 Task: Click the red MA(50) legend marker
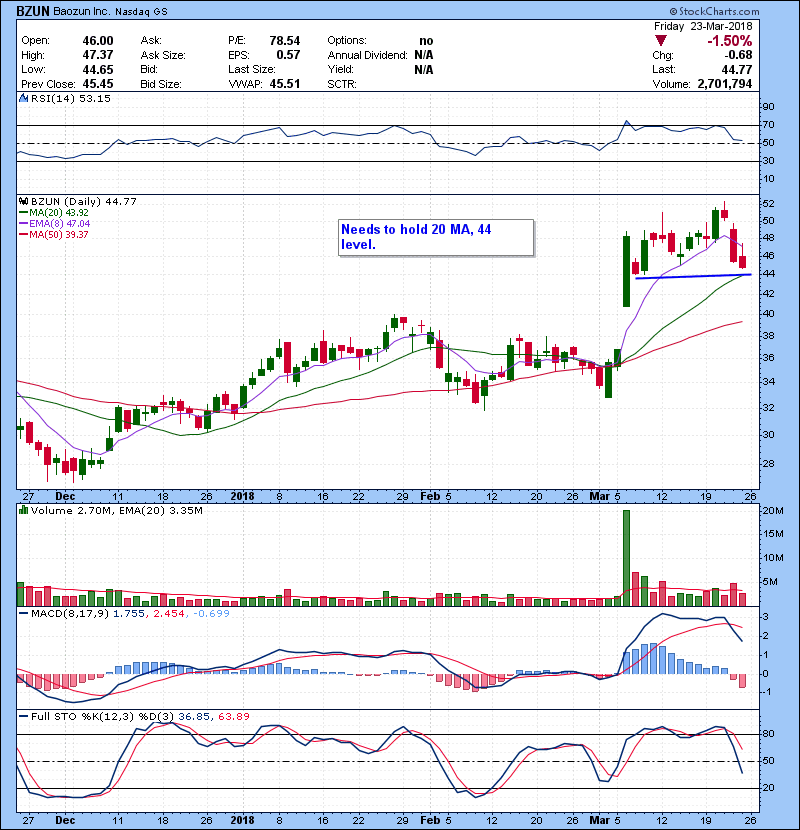[x=24, y=236]
